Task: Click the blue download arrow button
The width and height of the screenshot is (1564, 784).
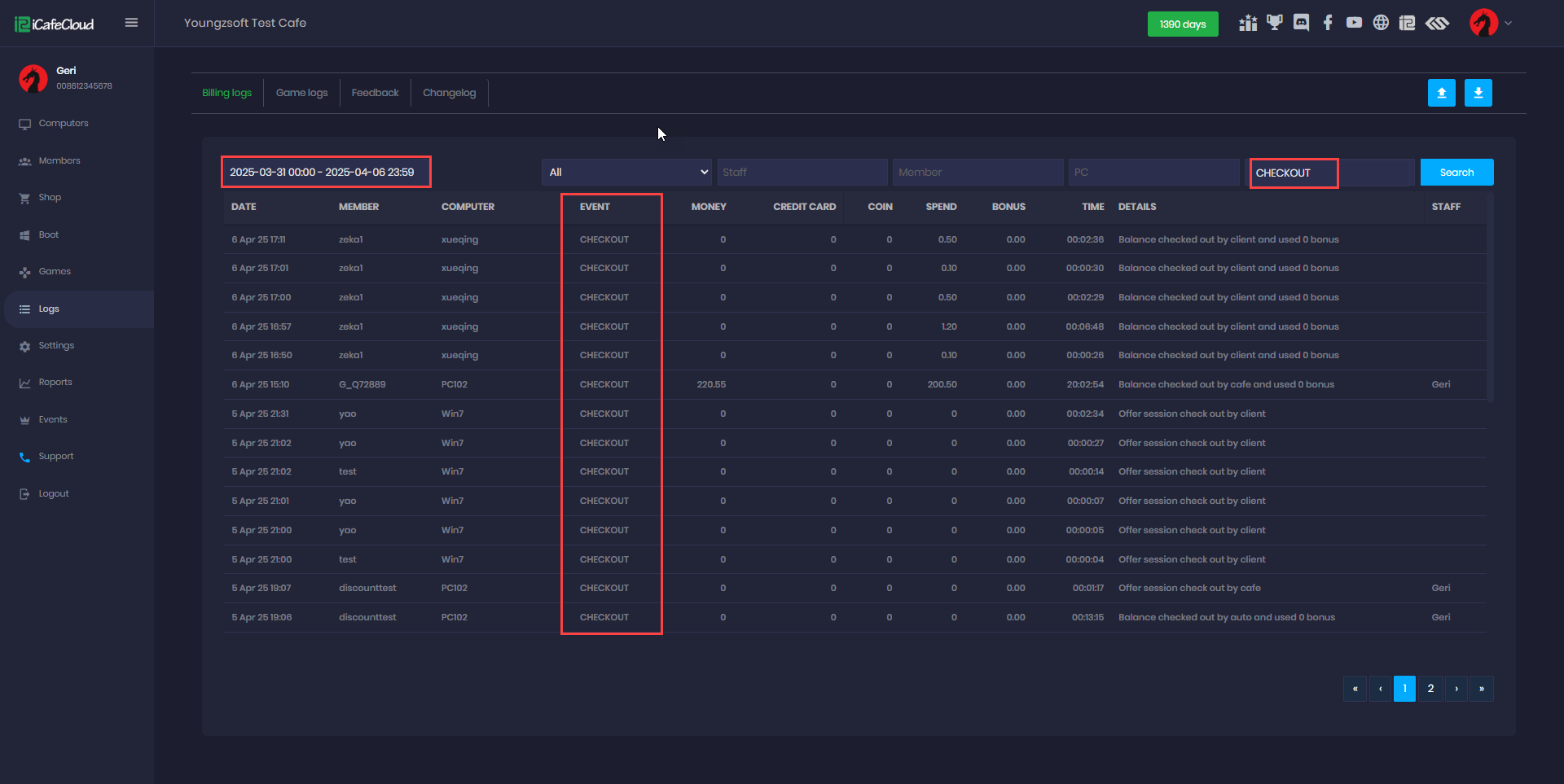Action: pyautogui.click(x=1478, y=93)
